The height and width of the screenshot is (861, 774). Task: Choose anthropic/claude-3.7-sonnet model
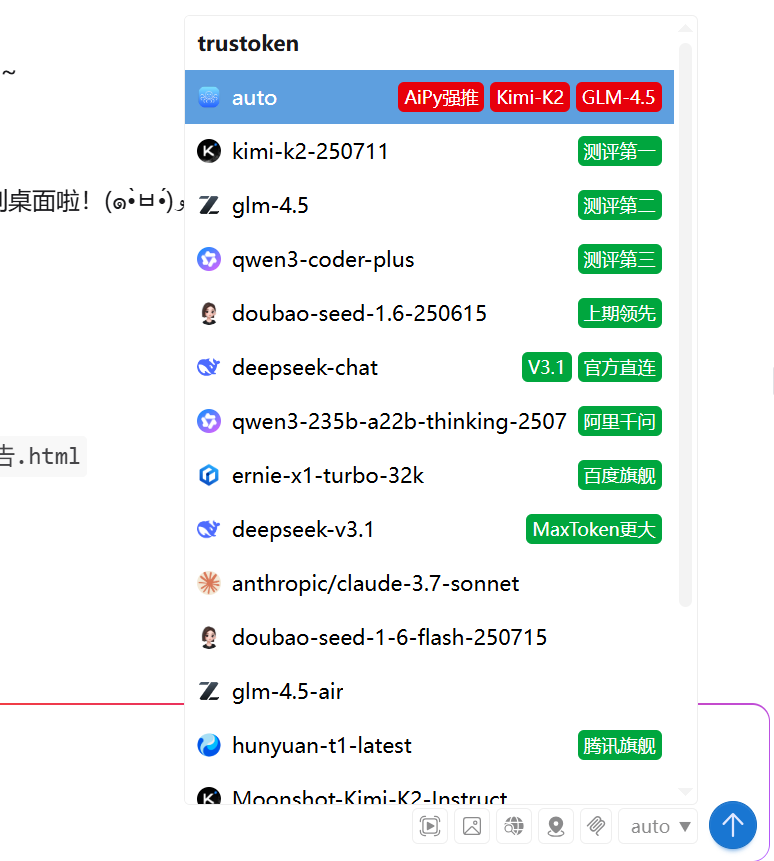point(429,583)
